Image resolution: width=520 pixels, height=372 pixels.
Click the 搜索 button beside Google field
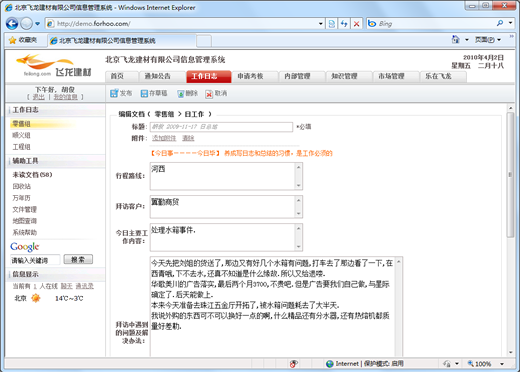point(78,259)
